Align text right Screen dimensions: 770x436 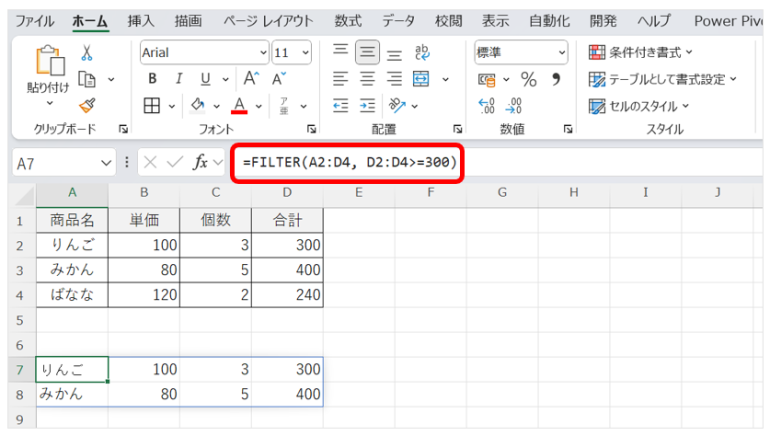coord(394,79)
